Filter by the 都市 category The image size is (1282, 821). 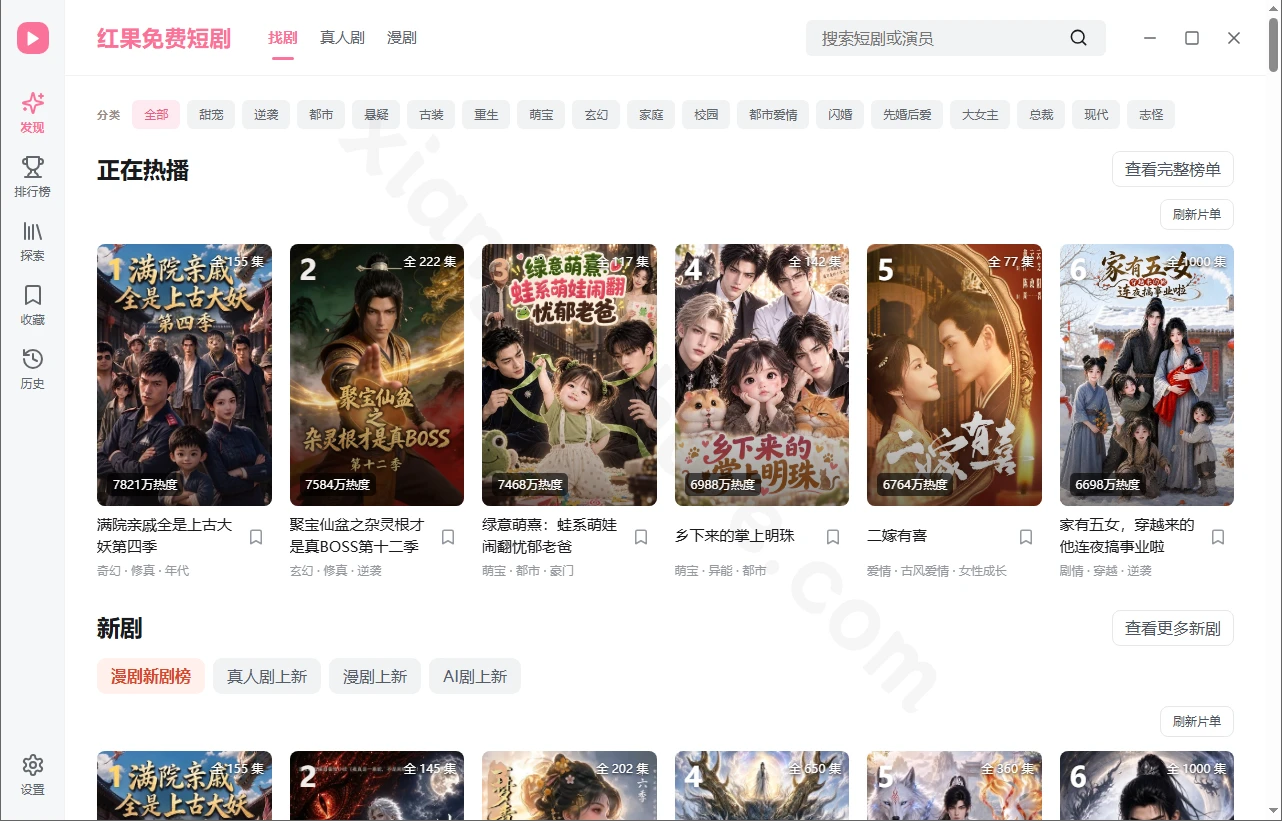321,115
